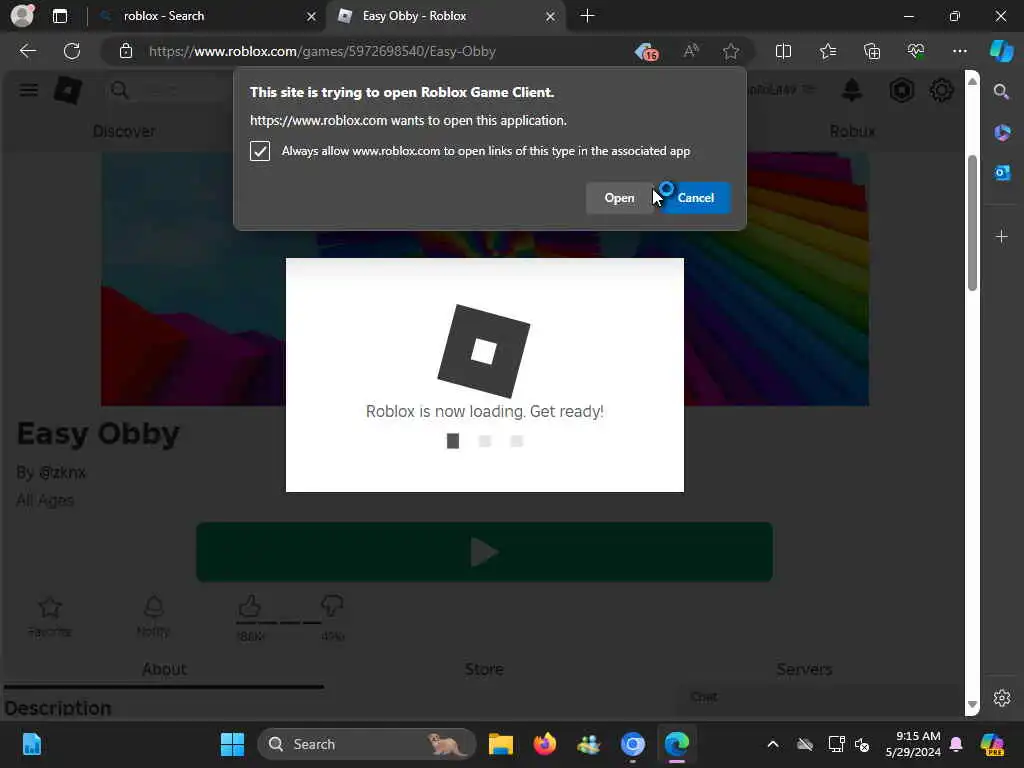Add app to sidebar plus icon
The height and width of the screenshot is (768, 1024).
(x=1001, y=236)
